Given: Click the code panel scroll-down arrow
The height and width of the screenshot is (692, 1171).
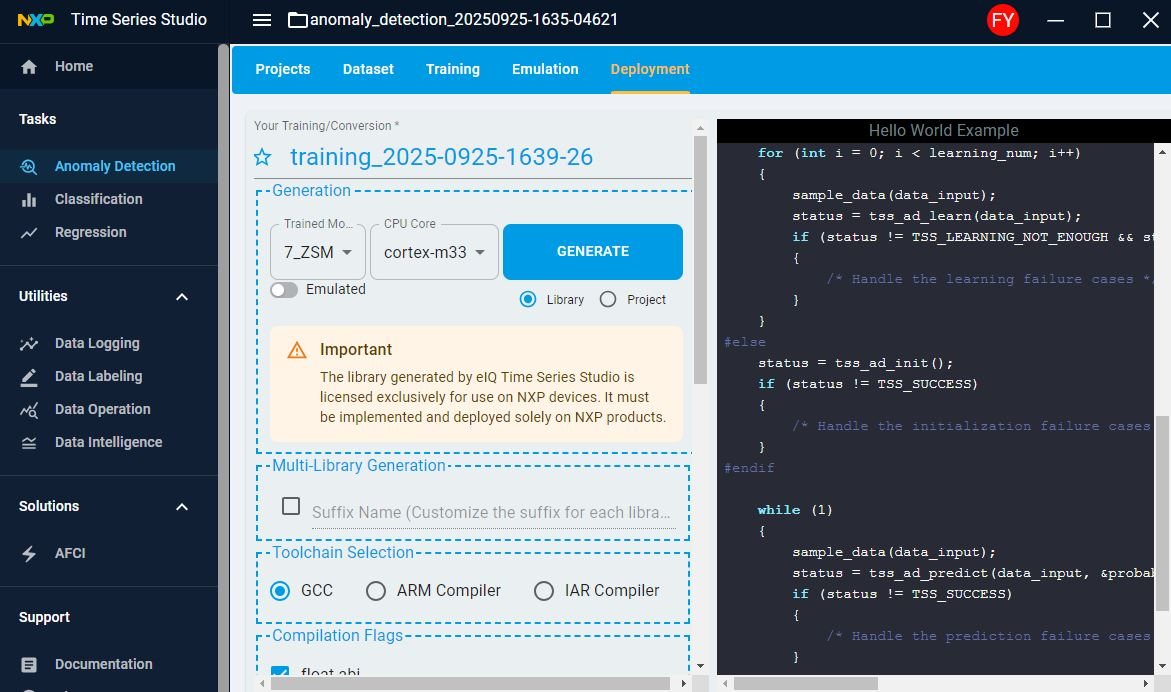Looking at the screenshot, I should 1162,666.
